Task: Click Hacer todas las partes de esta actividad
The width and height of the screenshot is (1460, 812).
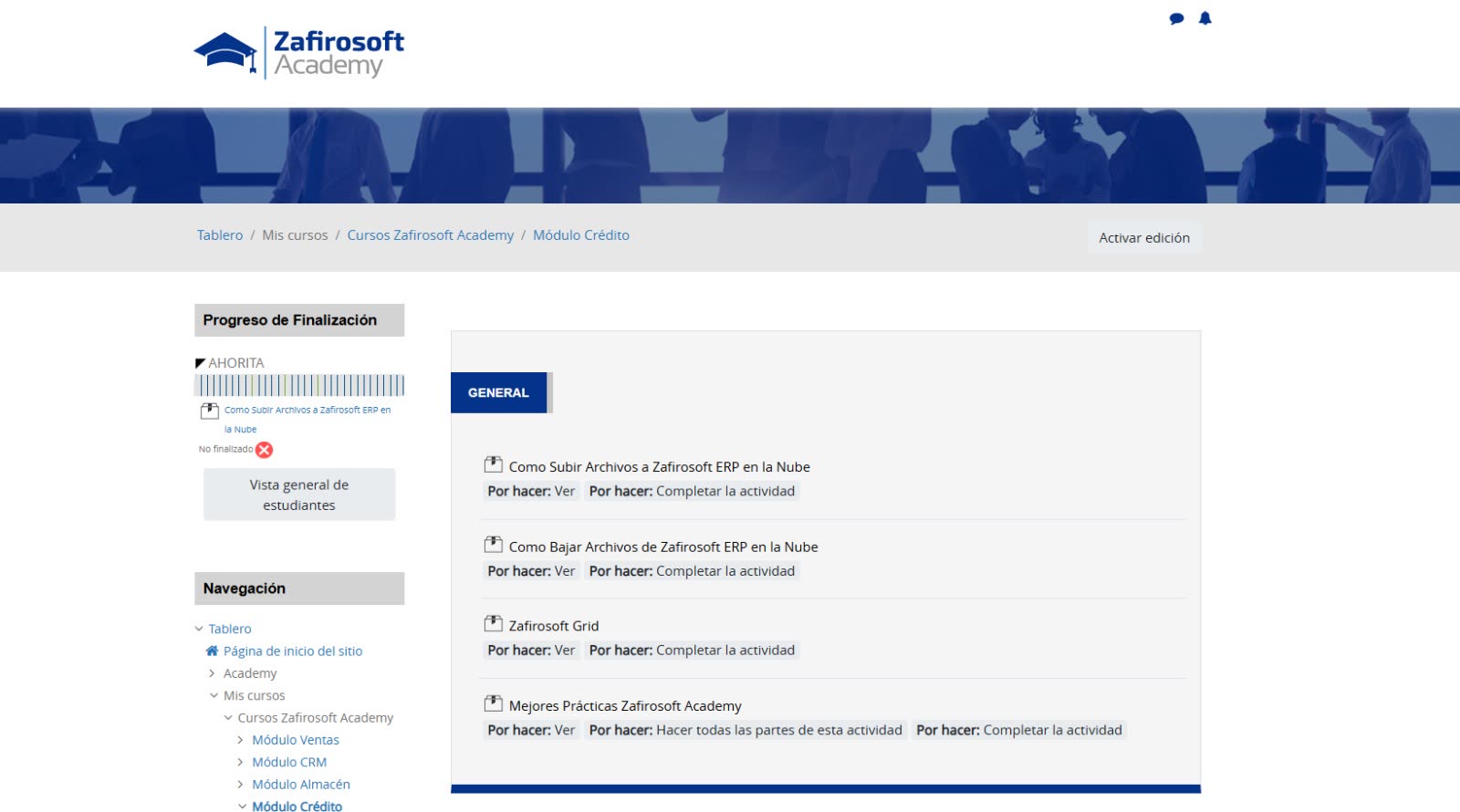Action: (x=746, y=730)
